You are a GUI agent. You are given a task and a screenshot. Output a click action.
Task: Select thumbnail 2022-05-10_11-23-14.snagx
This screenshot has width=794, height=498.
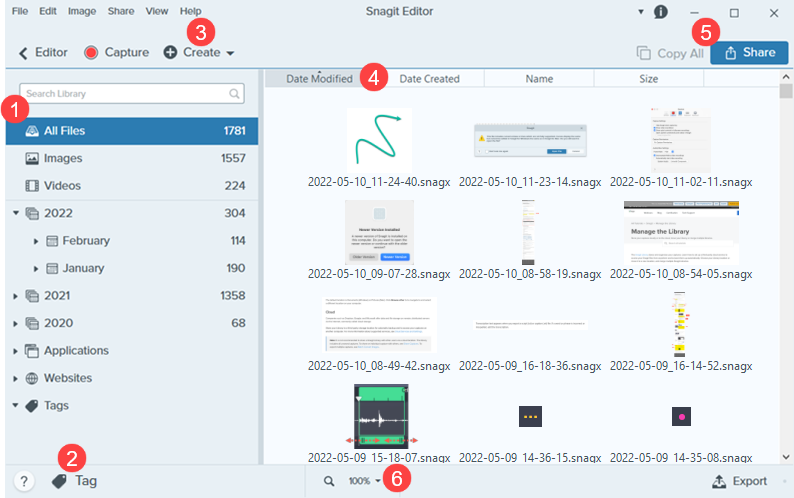[x=530, y=140]
